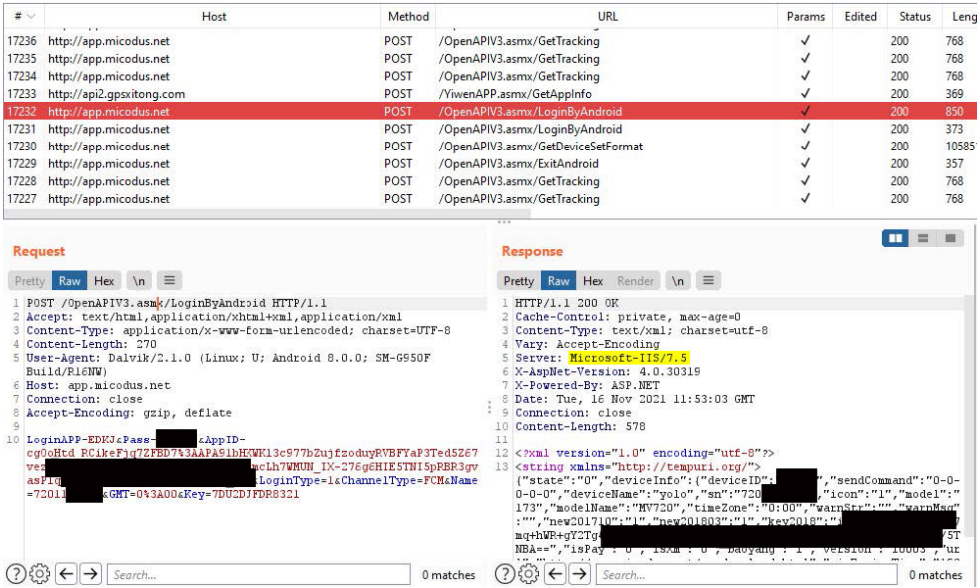Toggle non-printable characters in Response
This screenshot has width=980, height=588.
click(678, 281)
